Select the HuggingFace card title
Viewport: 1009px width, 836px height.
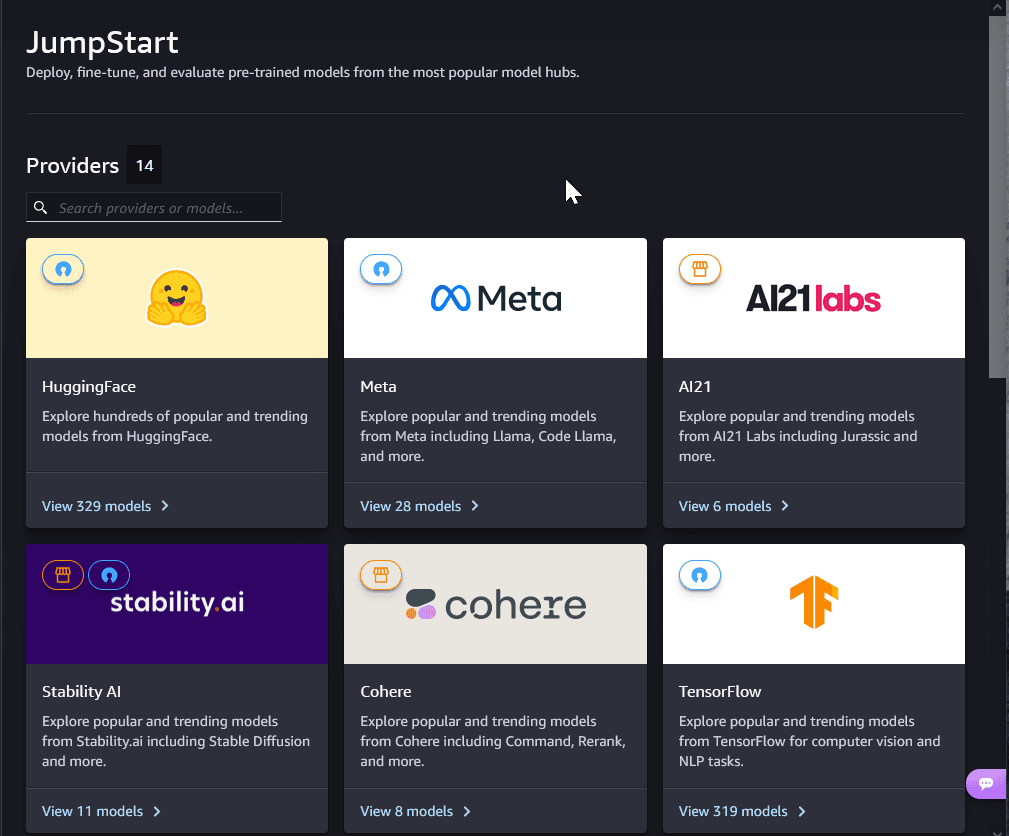click(x=89, y=387)
